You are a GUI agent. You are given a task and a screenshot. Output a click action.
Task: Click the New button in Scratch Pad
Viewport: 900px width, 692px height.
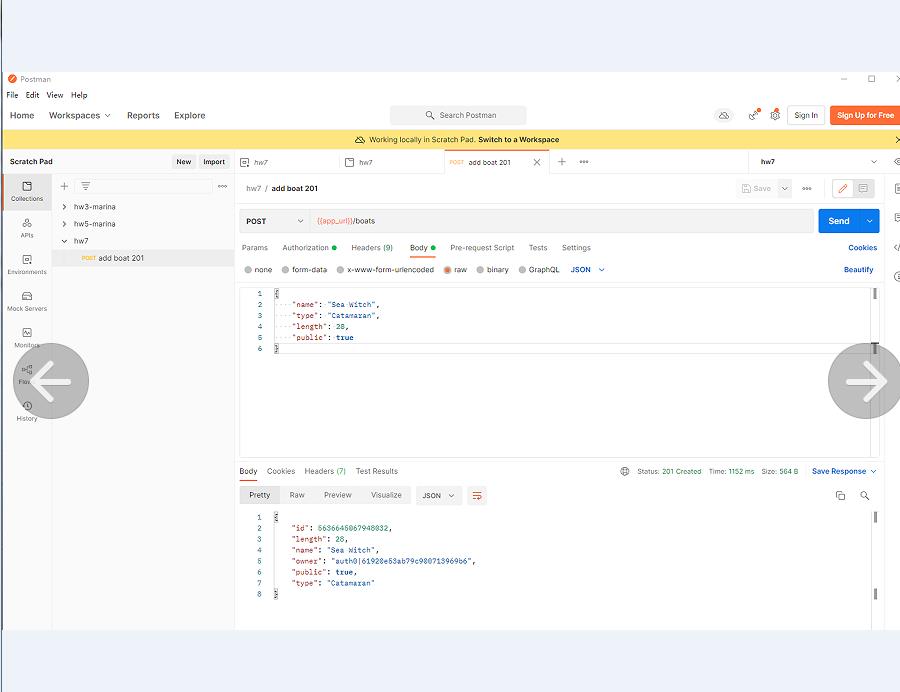point(184,162)
